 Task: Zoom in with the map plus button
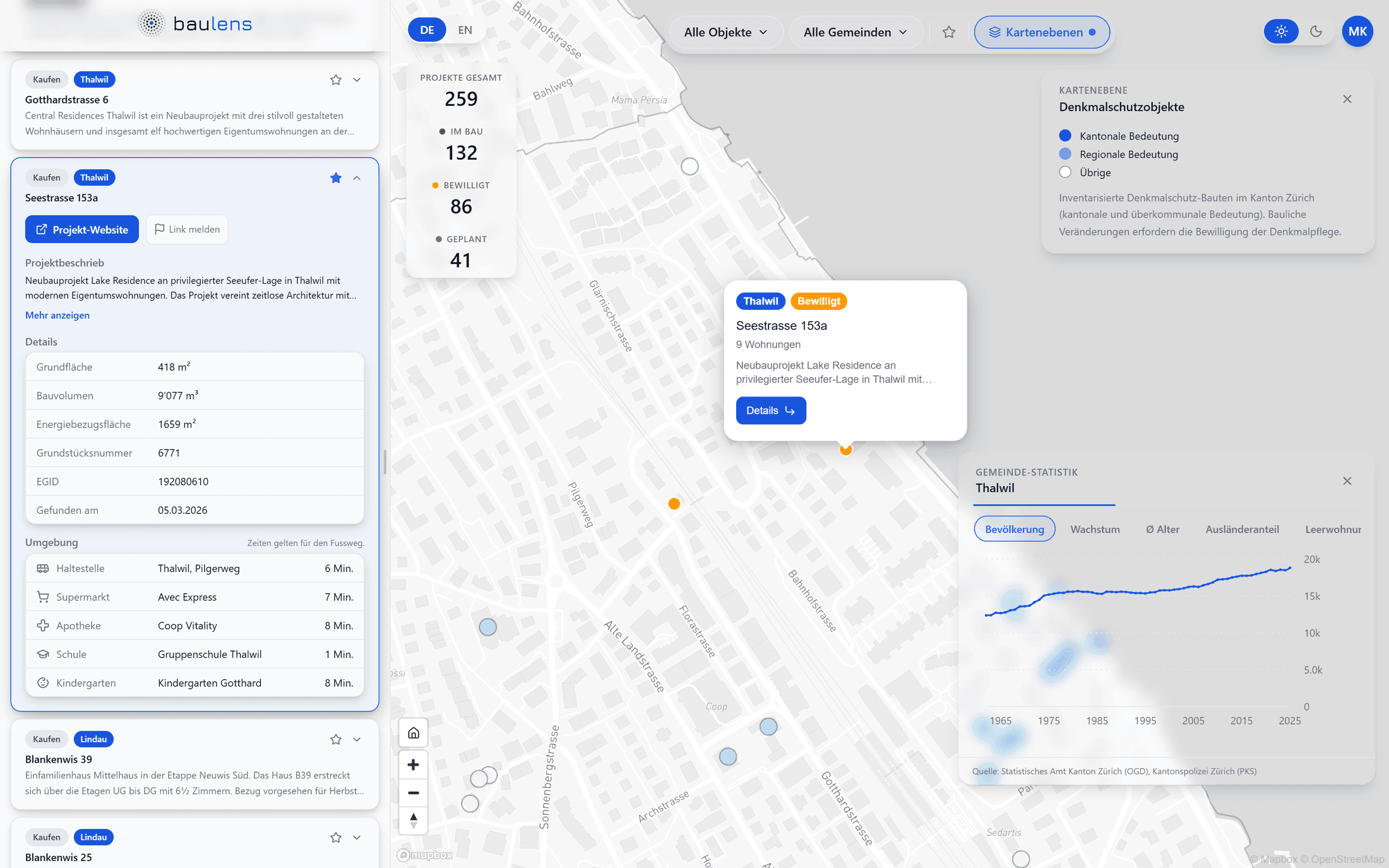pos(414,765)
